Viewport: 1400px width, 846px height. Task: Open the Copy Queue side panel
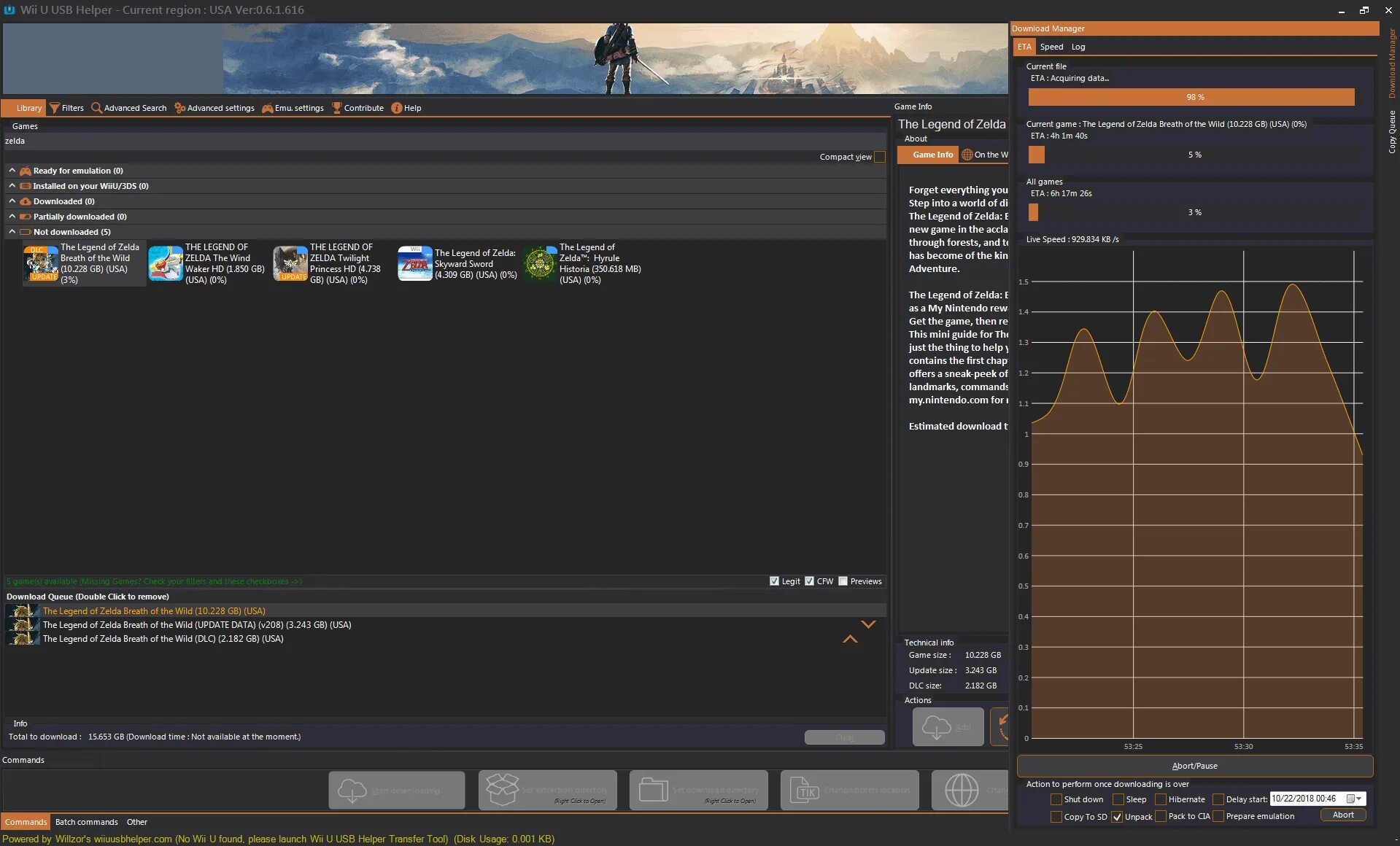click(1392, 132)
